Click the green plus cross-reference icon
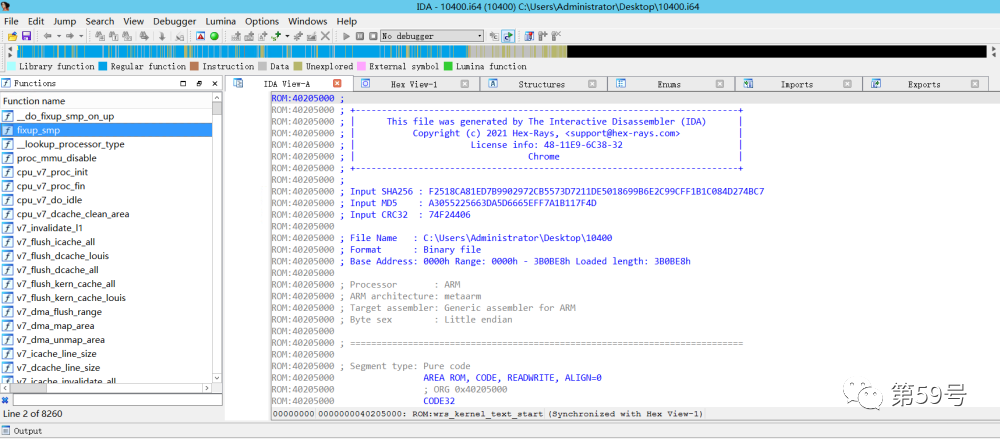This screenshot has height=439, width=1000. 276,36
